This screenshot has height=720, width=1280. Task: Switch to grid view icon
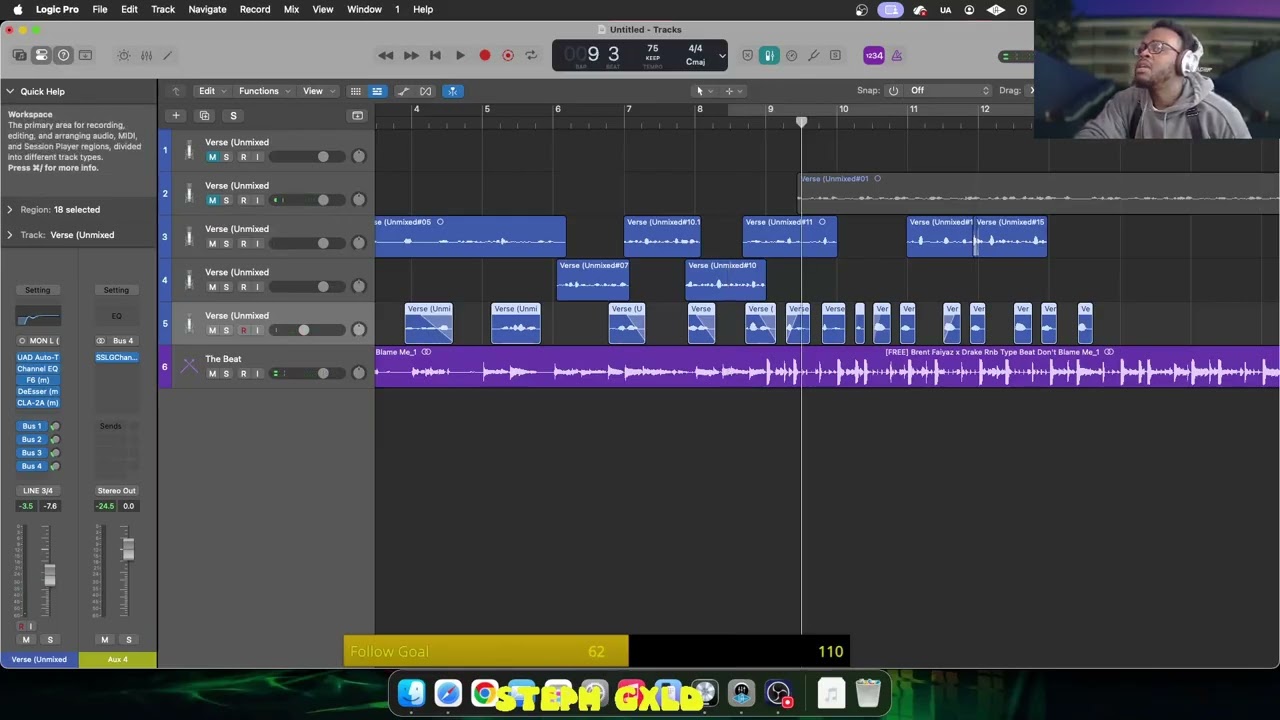355,91
